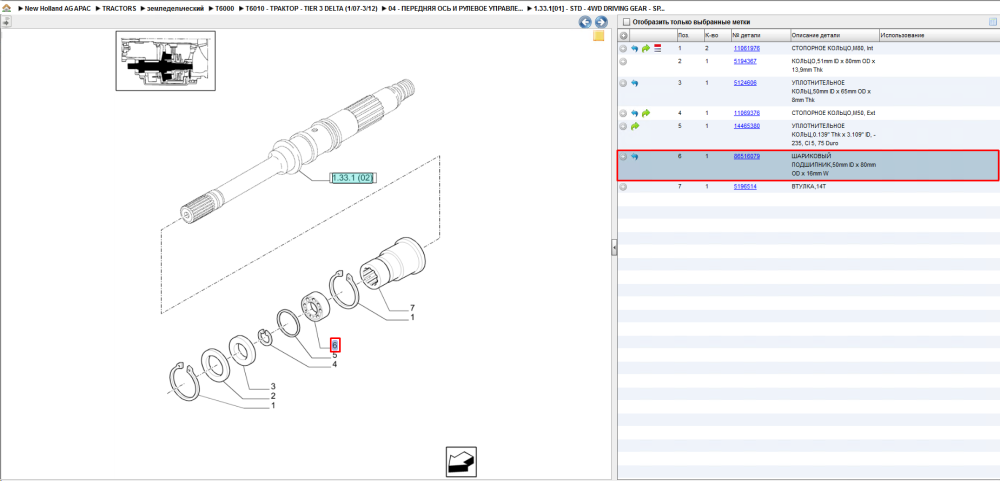
Task: Select callout 5 on the diagram
Action: coord(335,355)
